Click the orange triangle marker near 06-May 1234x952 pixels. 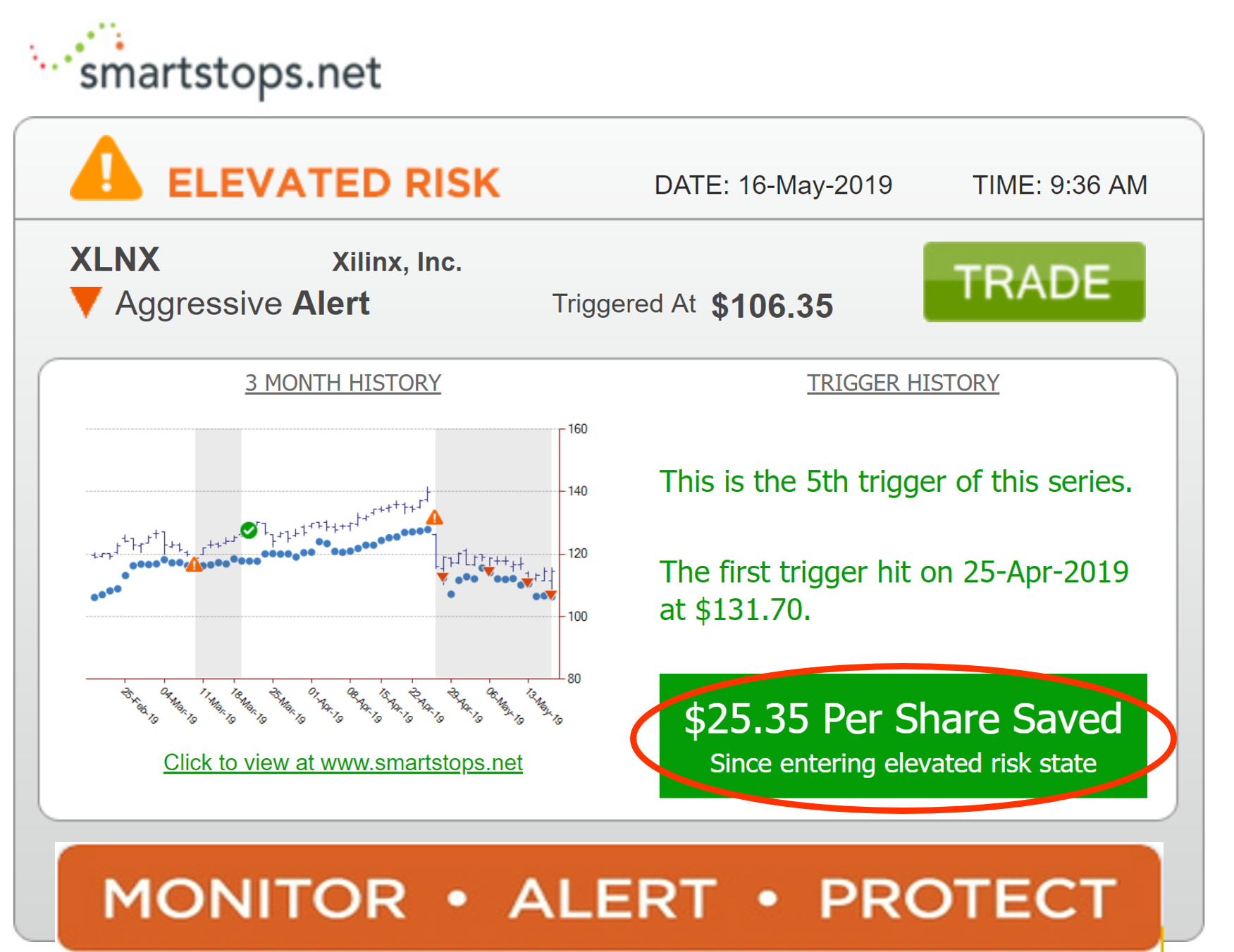tap(488, 569)
